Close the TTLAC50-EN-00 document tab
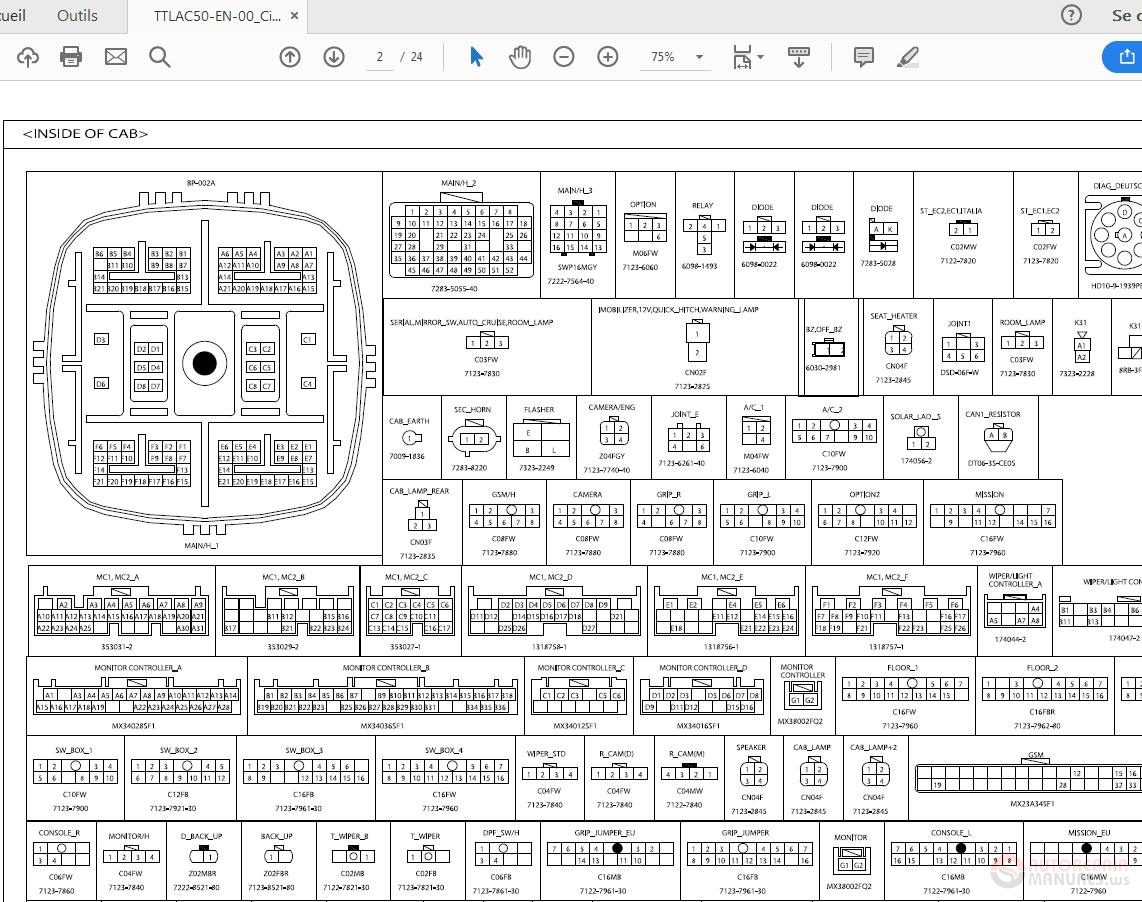The image size is (1142, 902). point(294,15)
